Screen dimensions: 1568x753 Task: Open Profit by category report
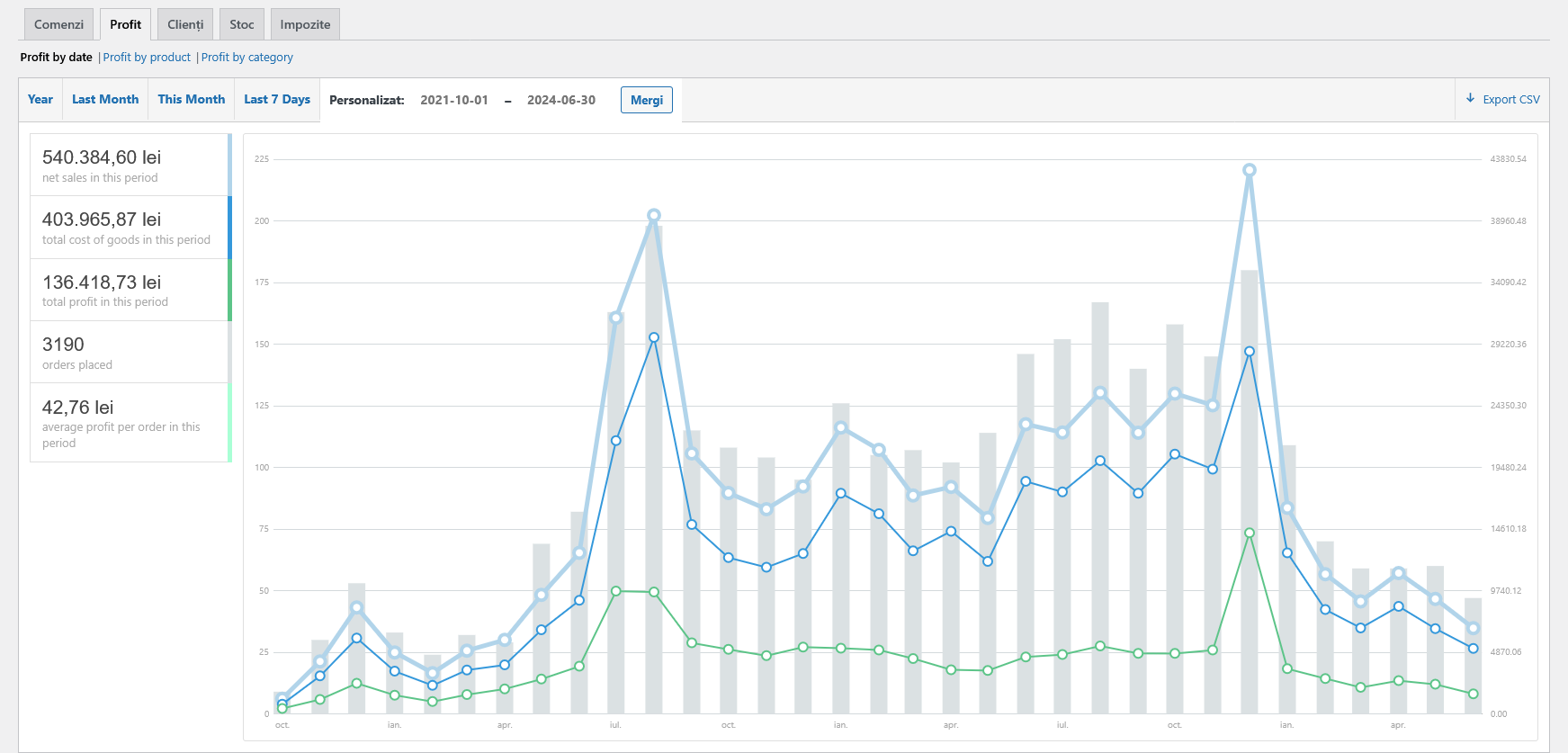247,57
